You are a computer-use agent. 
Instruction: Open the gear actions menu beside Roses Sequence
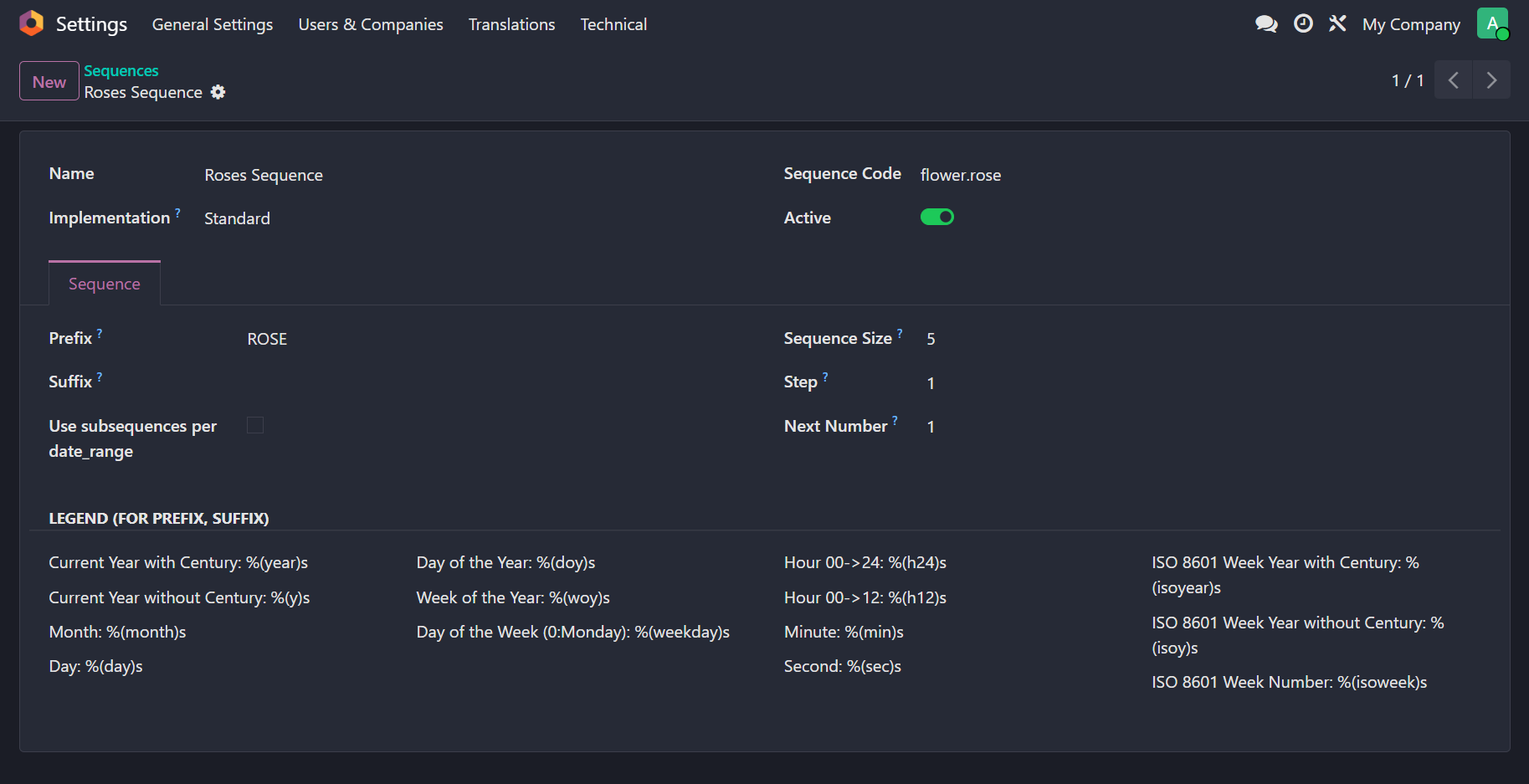[218, 92]
